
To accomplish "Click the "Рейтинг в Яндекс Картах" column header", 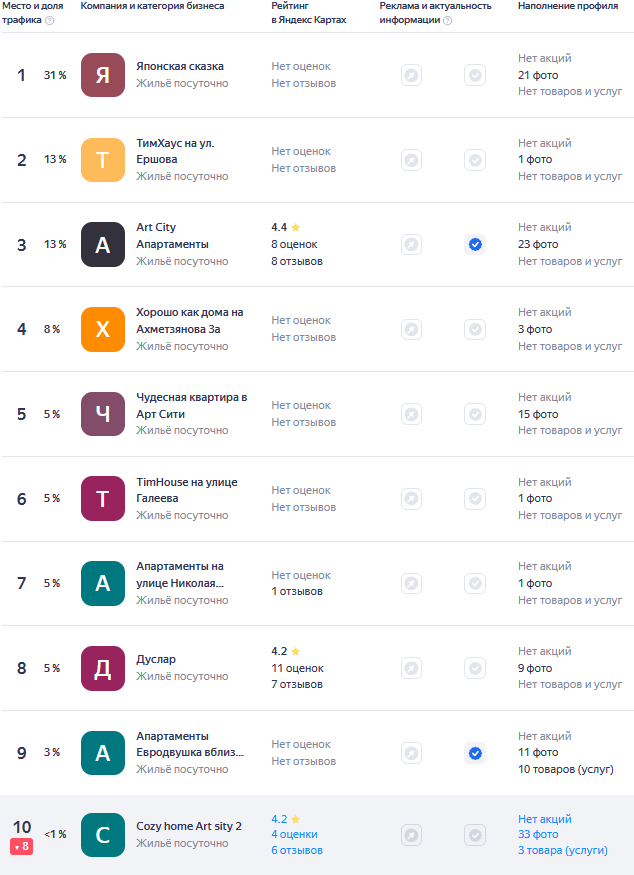I will [309, 13].
